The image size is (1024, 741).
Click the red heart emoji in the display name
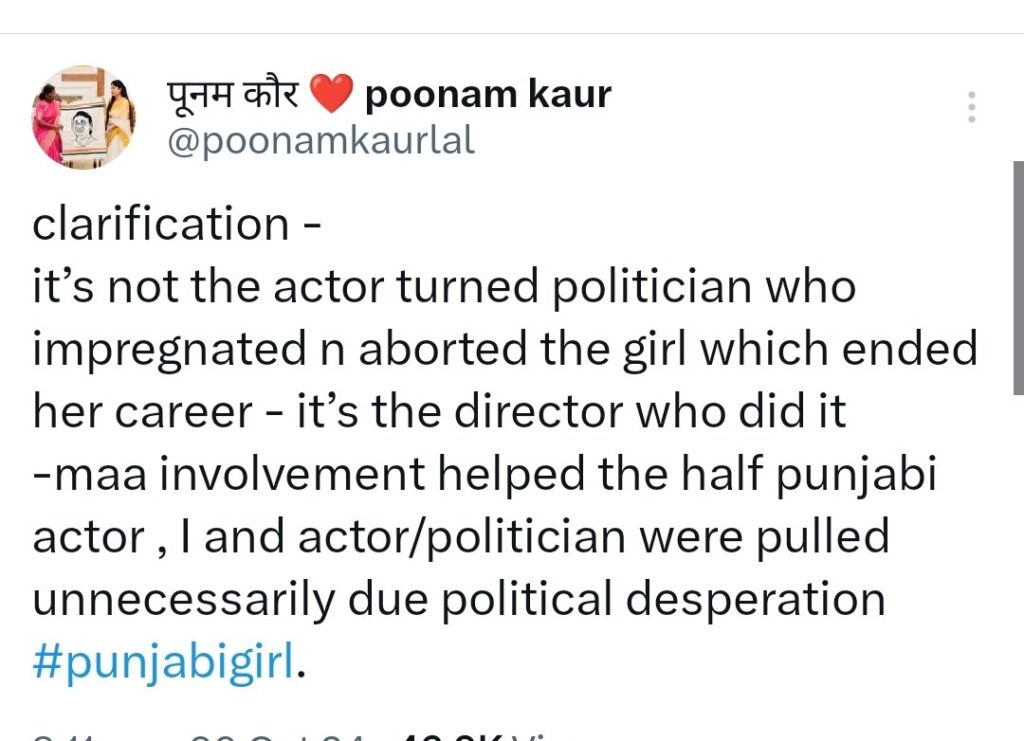332,96
